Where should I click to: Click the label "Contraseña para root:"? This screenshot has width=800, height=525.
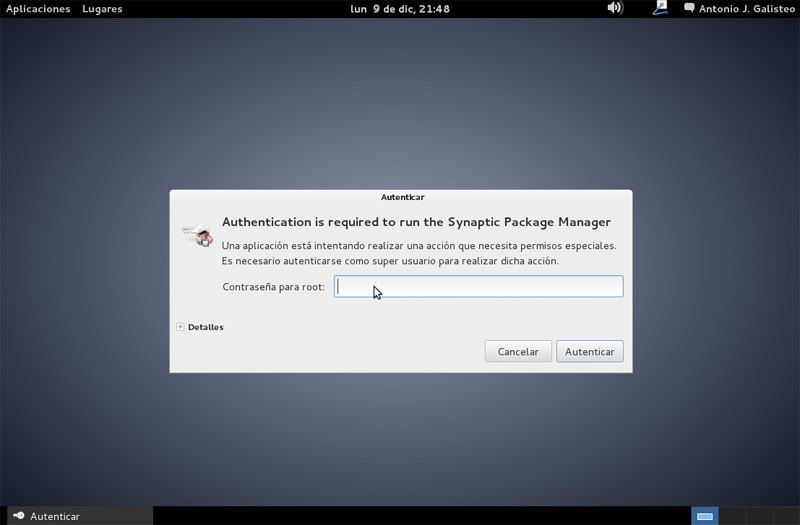point(273,287)
